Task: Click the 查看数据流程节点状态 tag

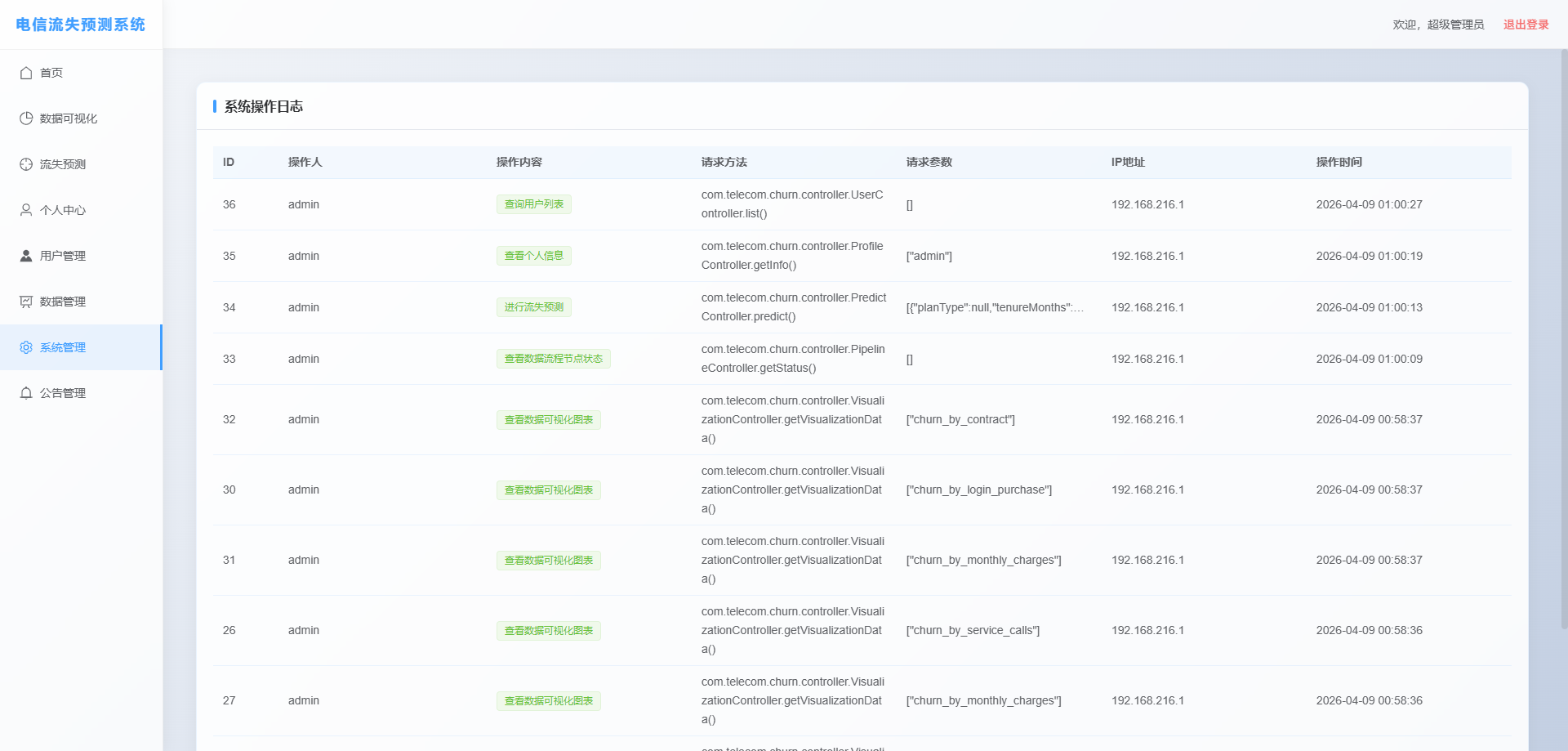Action: coord(553,359)
